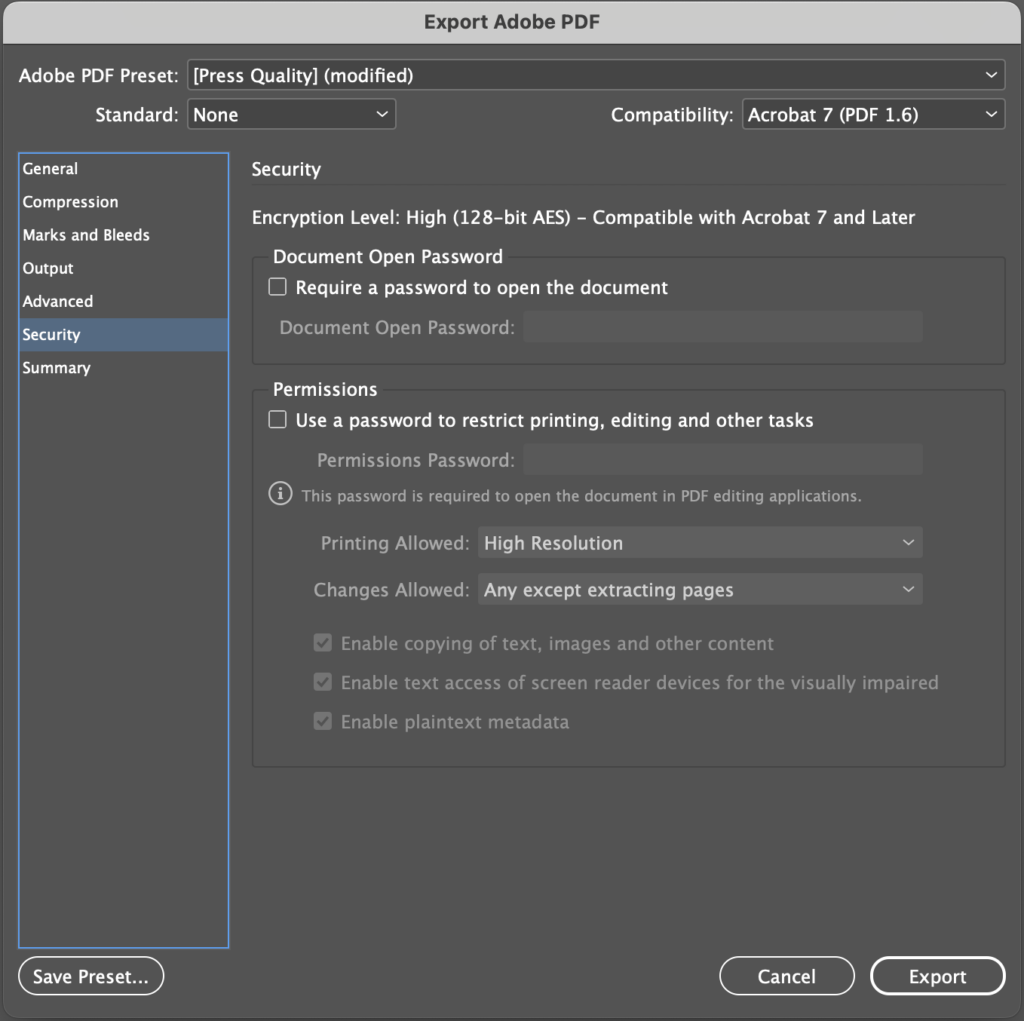Click Export to create the PDF
The height and width of the screenshot is (1021, 1024).
tap(937, 975)
